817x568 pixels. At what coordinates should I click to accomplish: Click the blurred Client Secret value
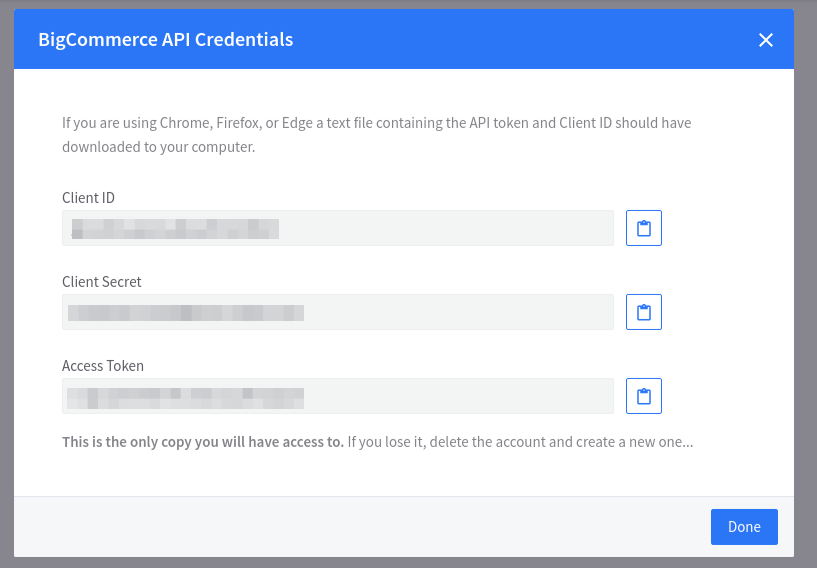(185, 312)
